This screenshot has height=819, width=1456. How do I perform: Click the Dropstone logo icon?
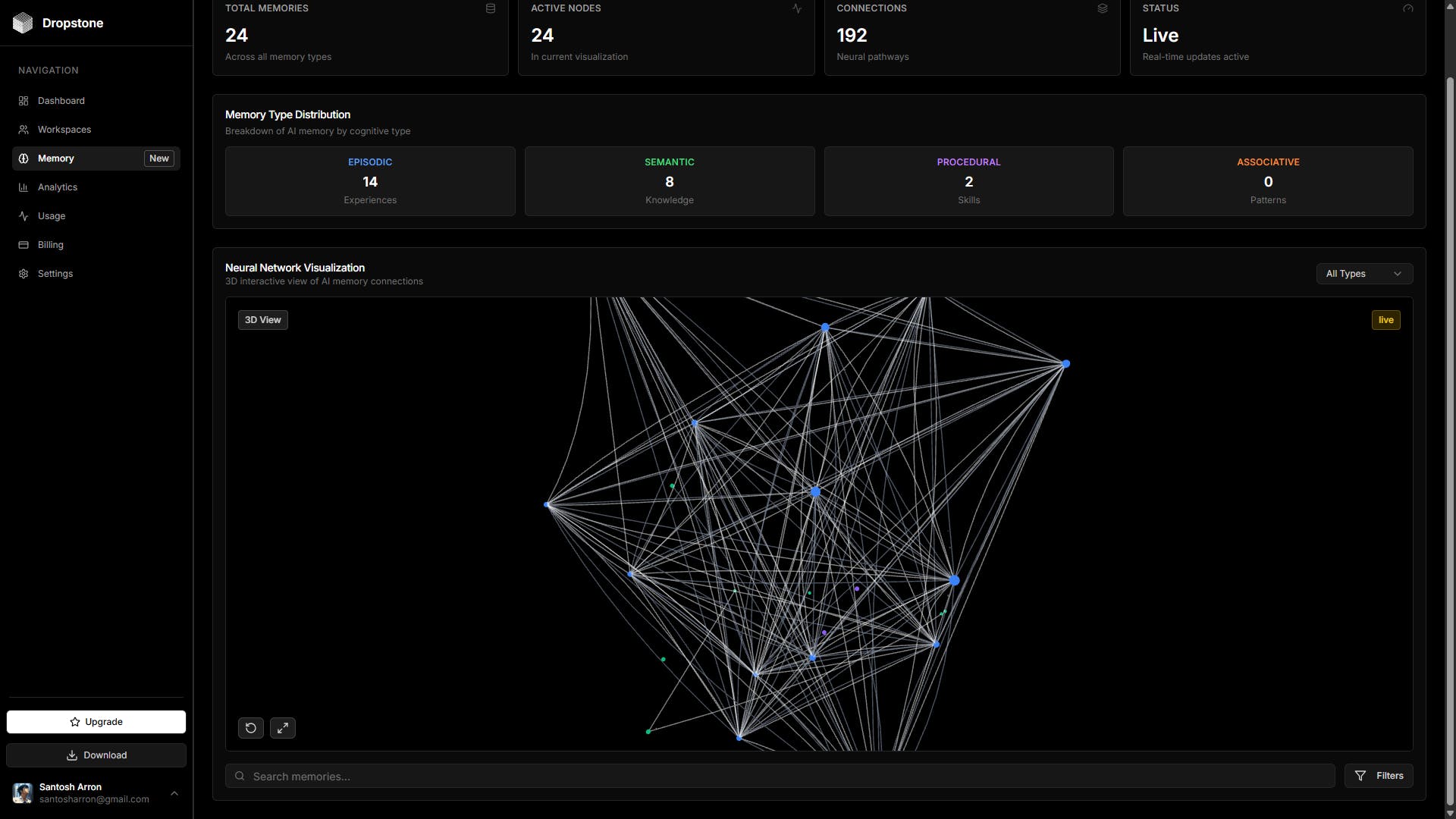[x=23, y=23]
